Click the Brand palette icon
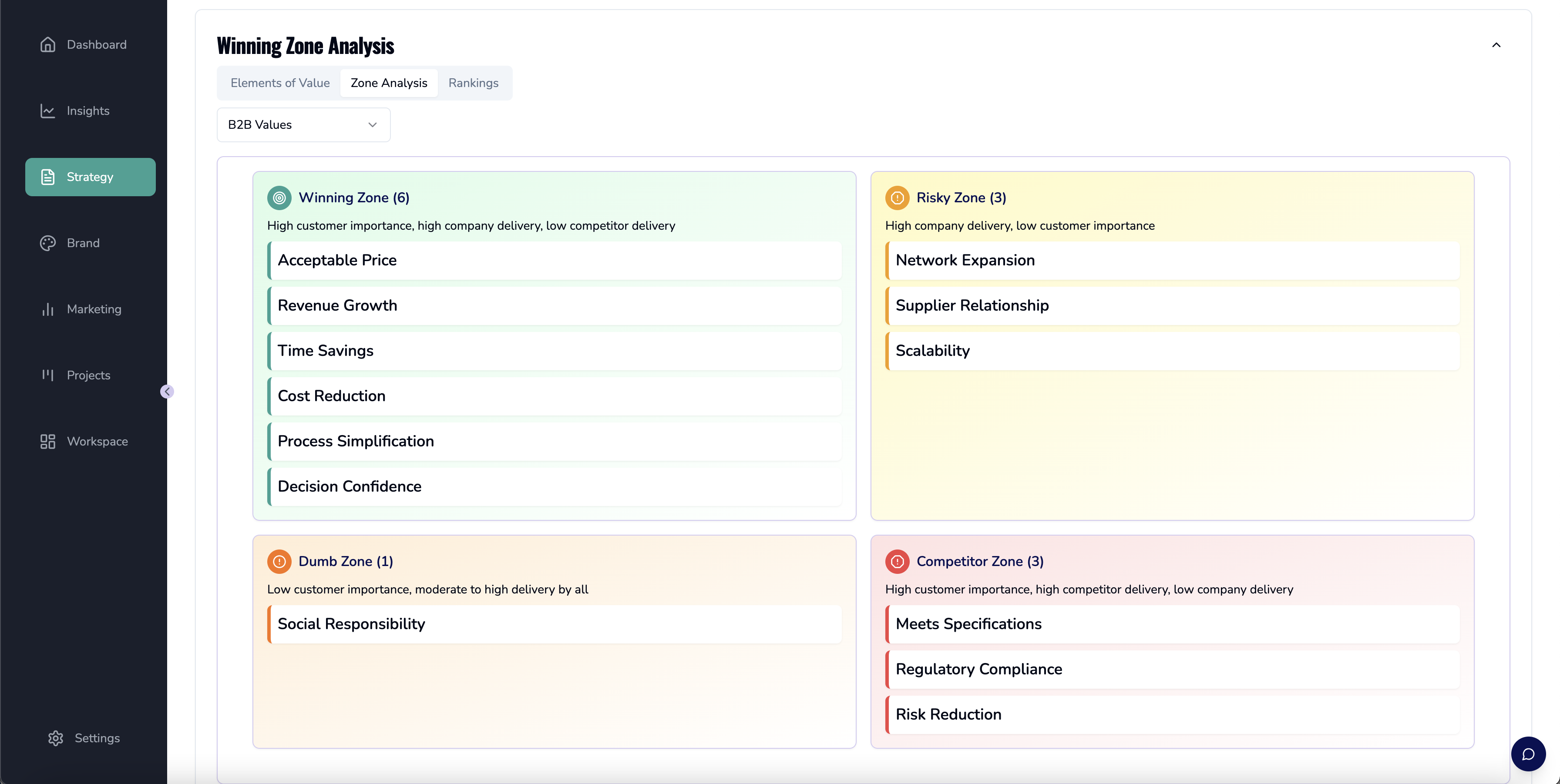 pos(48,243)
